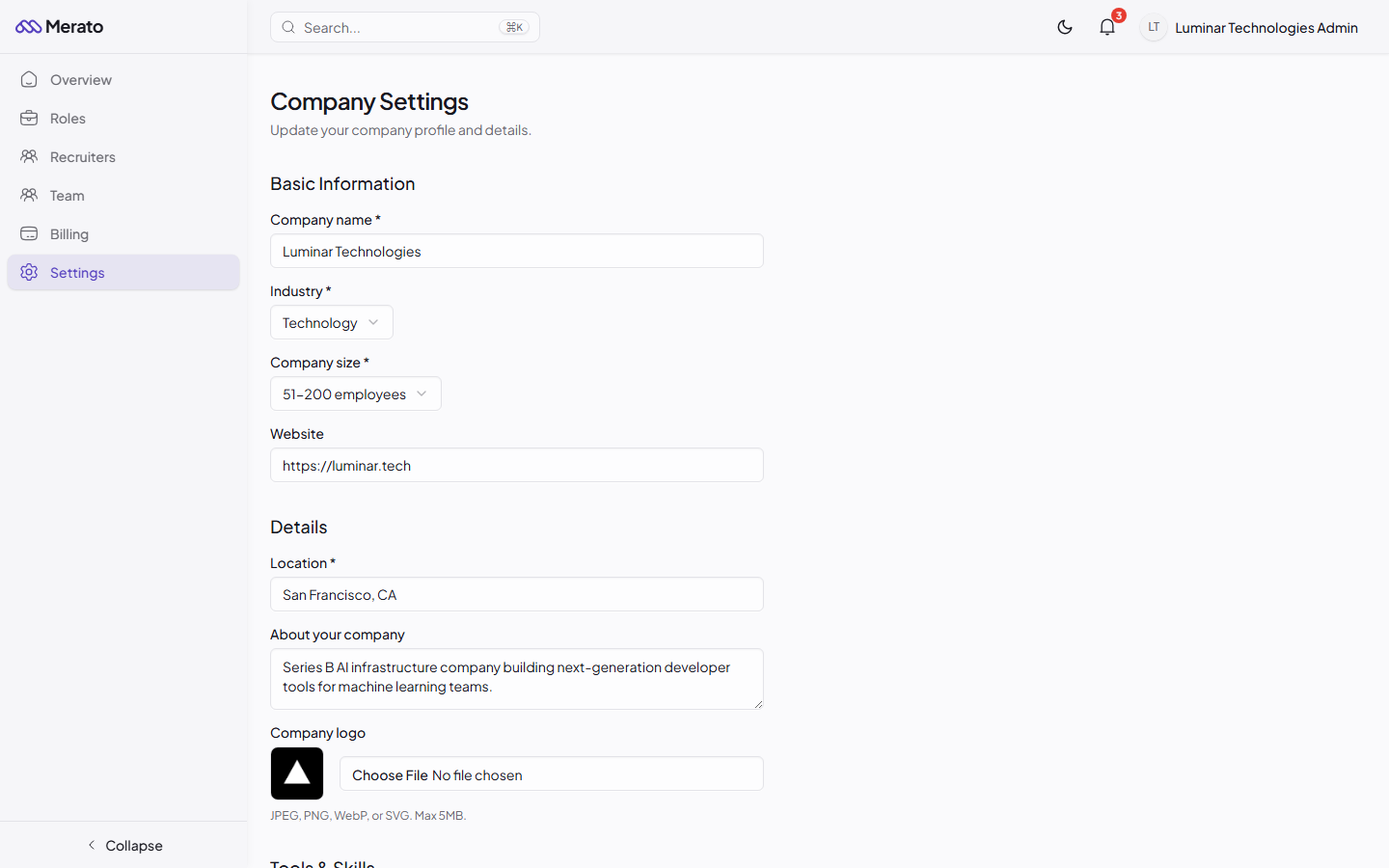
Task: Open the Team section icon
Action: 29,195
